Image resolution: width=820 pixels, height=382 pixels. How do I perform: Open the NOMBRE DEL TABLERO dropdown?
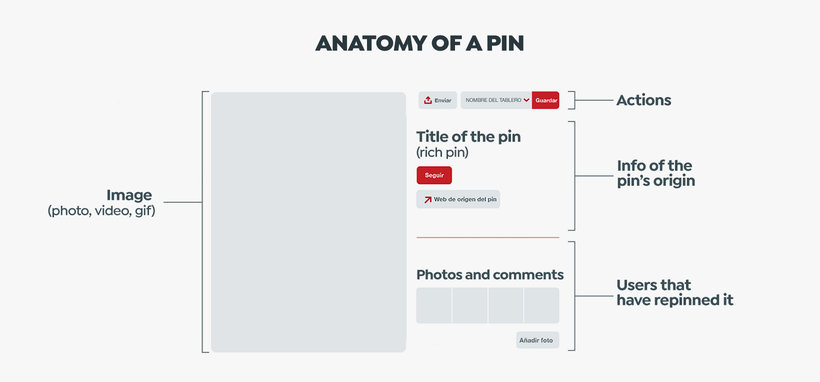[x=496, y=100]
